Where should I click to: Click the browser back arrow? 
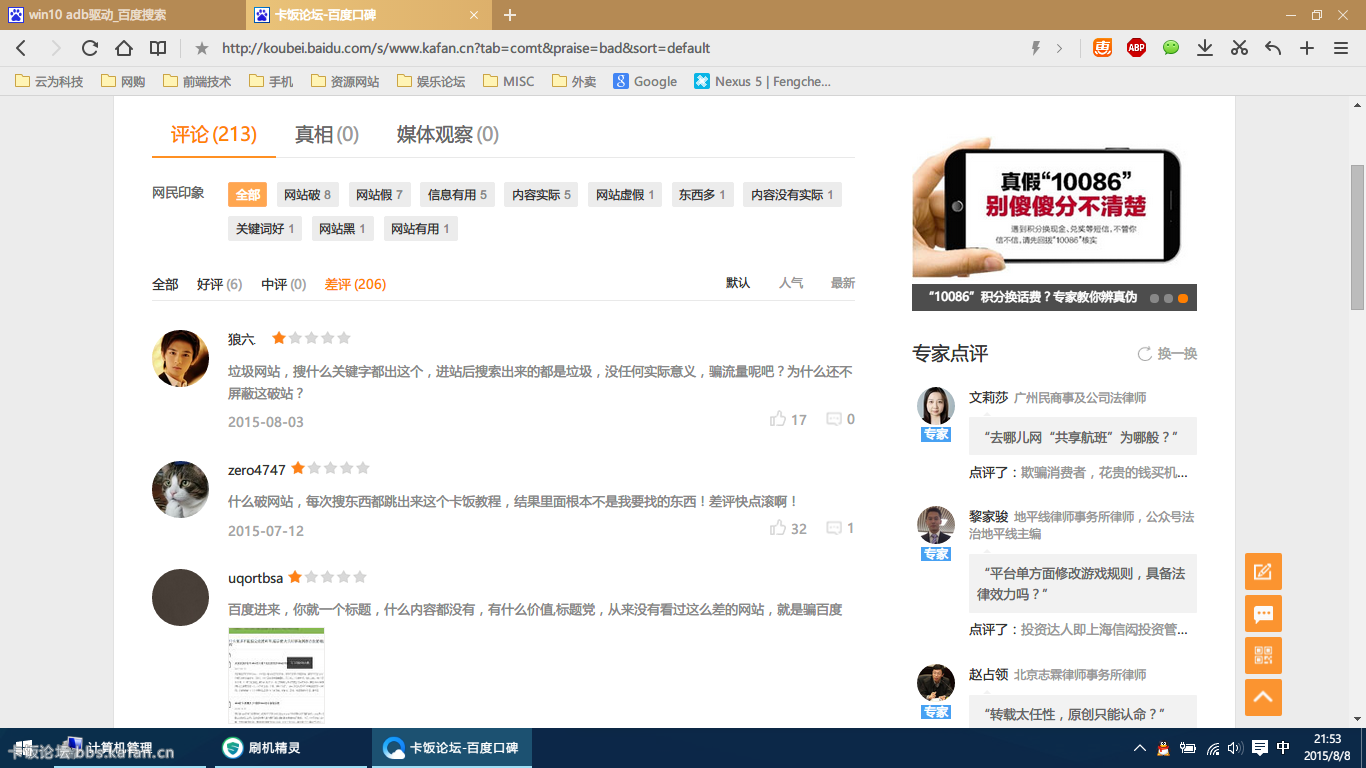point(21,48)
